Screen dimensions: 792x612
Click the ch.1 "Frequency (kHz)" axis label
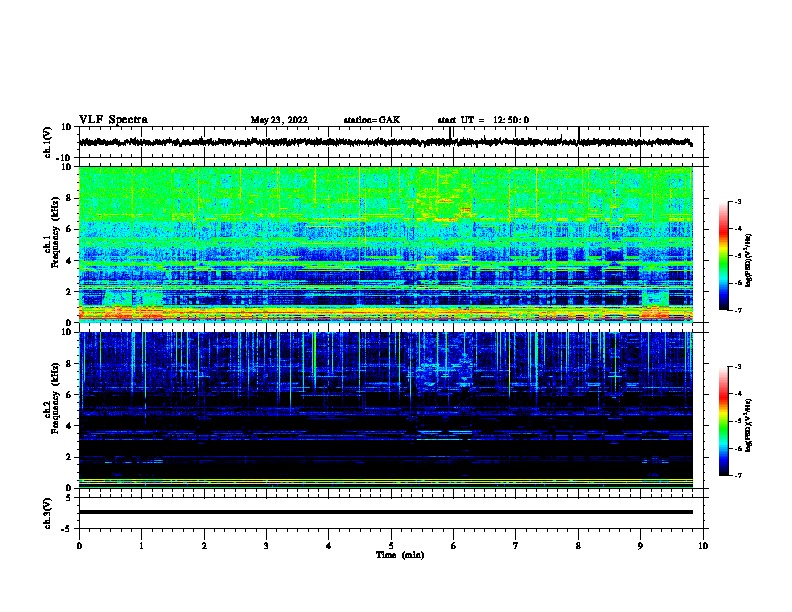click(55, 232)
